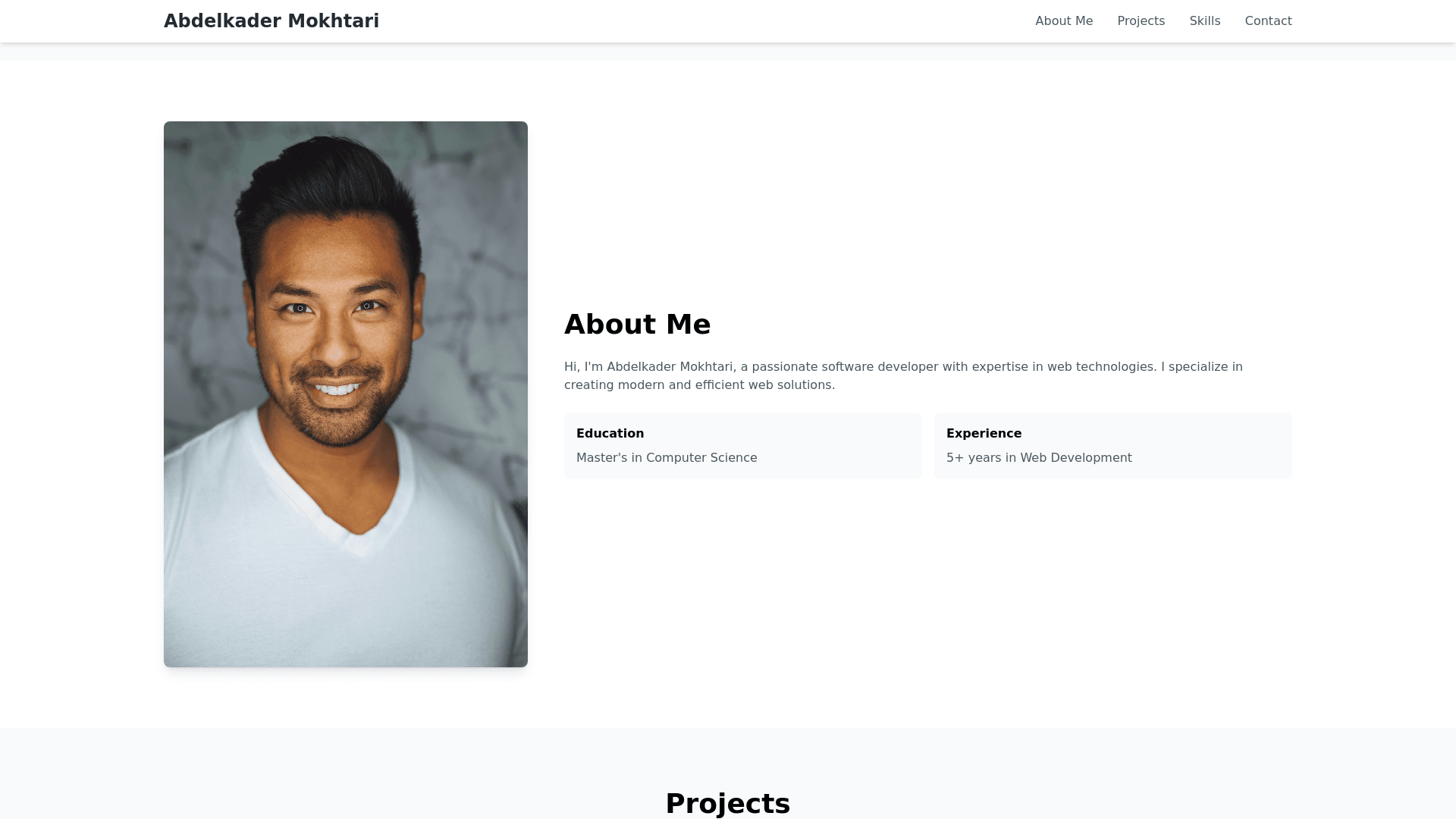Open the Contact navigation link
Image resolution: width=1456 pixels, height=819 pixels.
pyautogui.click(x=1268, y=21)
